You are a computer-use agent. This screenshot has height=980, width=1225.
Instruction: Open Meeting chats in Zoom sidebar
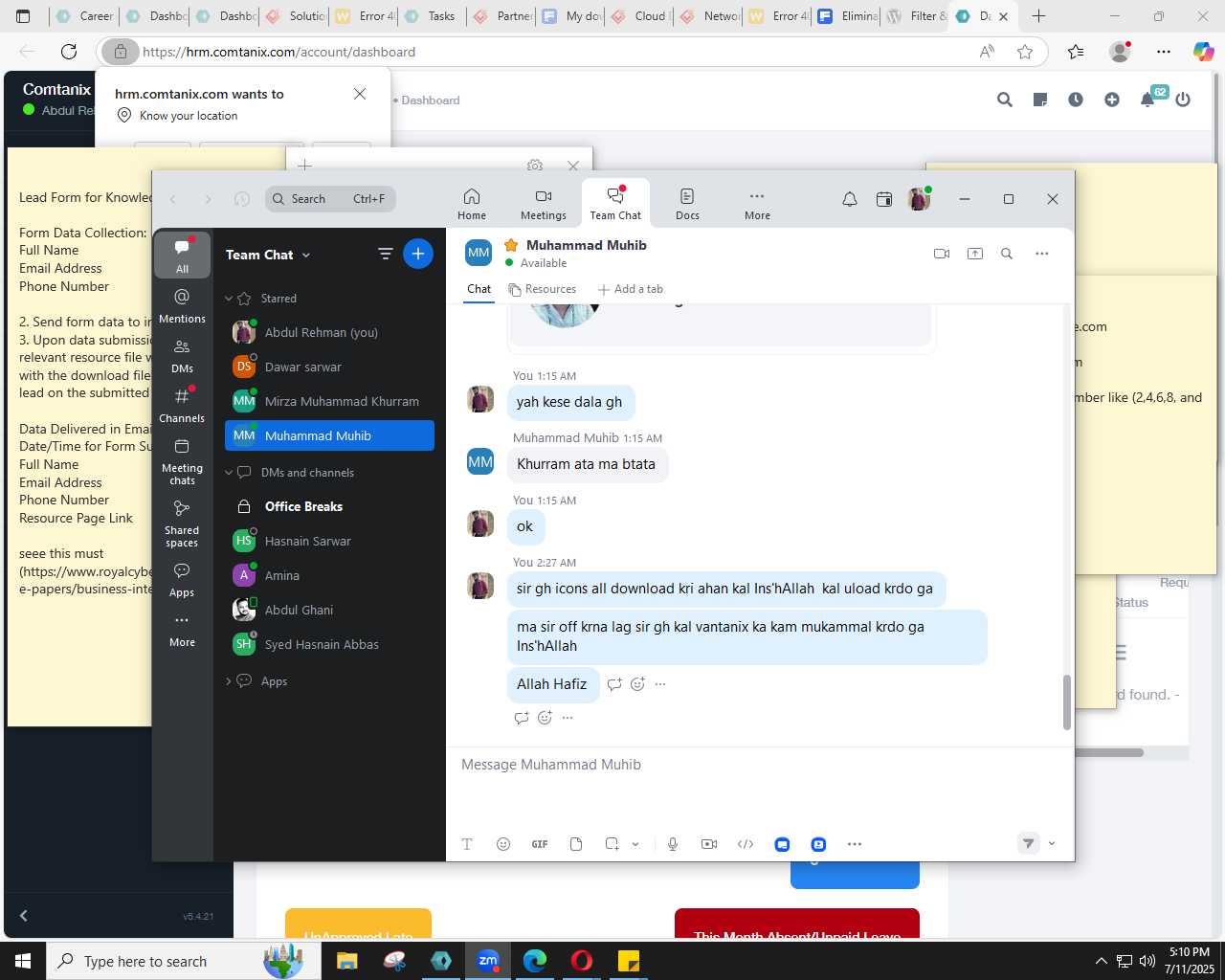(182, 461)
